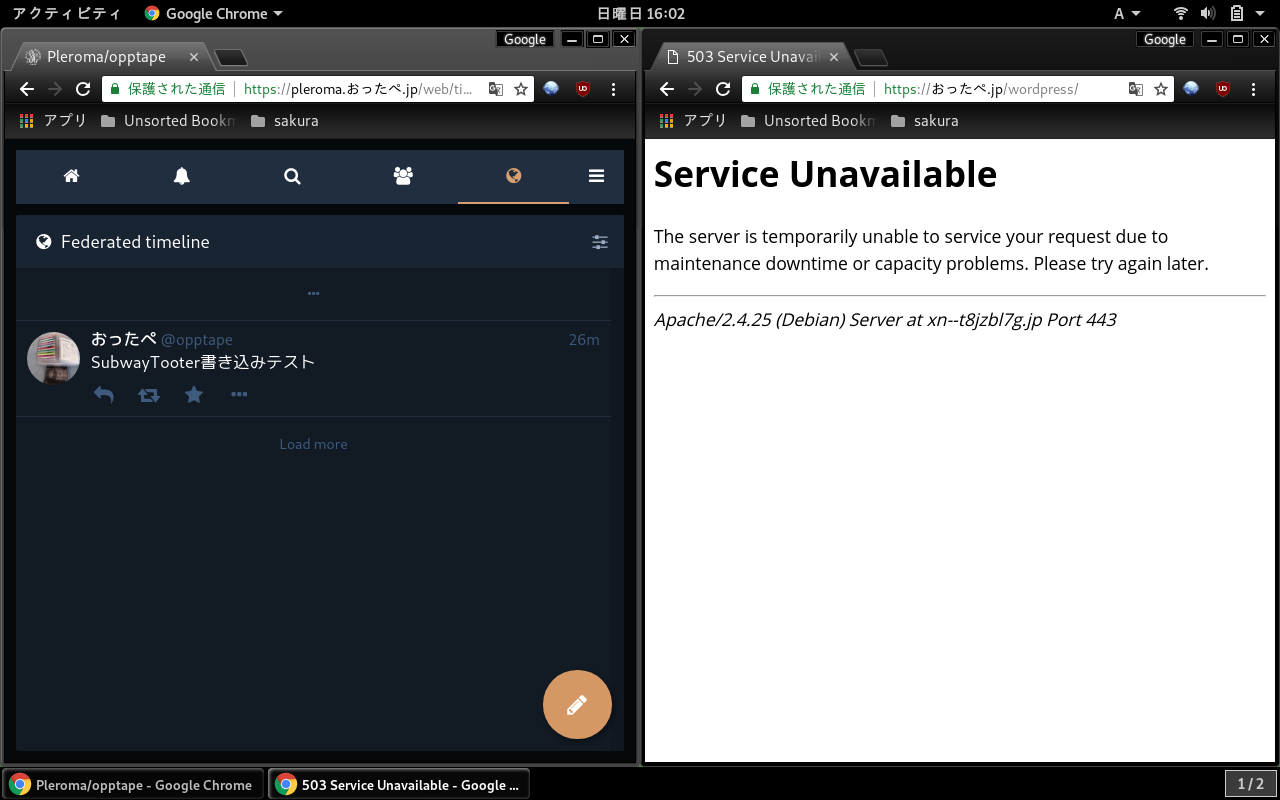Go back in the Pleroma window
The height and width of the screenshot is (800, 1280).
click(x=27, y=89)
